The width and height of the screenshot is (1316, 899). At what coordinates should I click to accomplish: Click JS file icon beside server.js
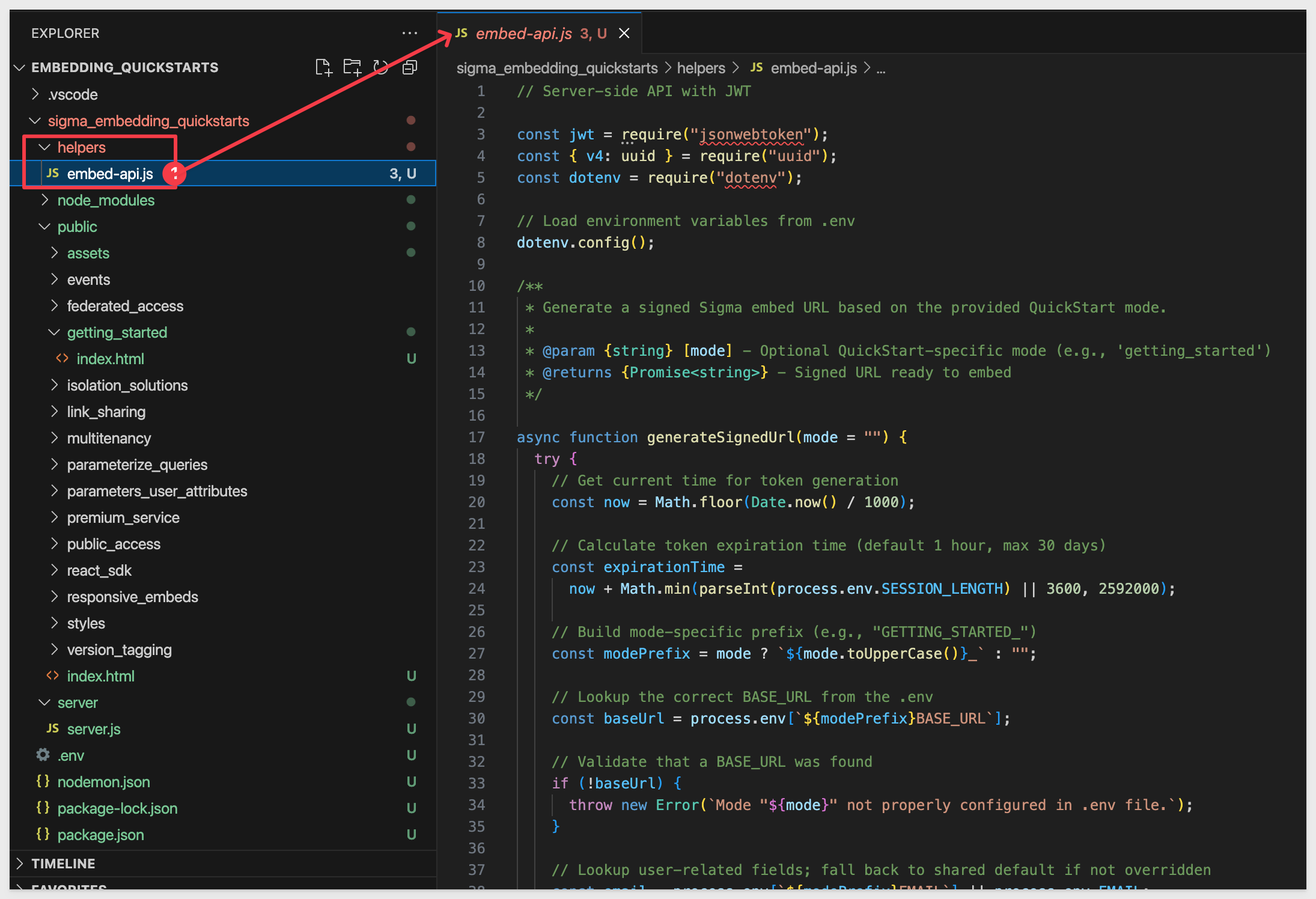tap(53, 728)
